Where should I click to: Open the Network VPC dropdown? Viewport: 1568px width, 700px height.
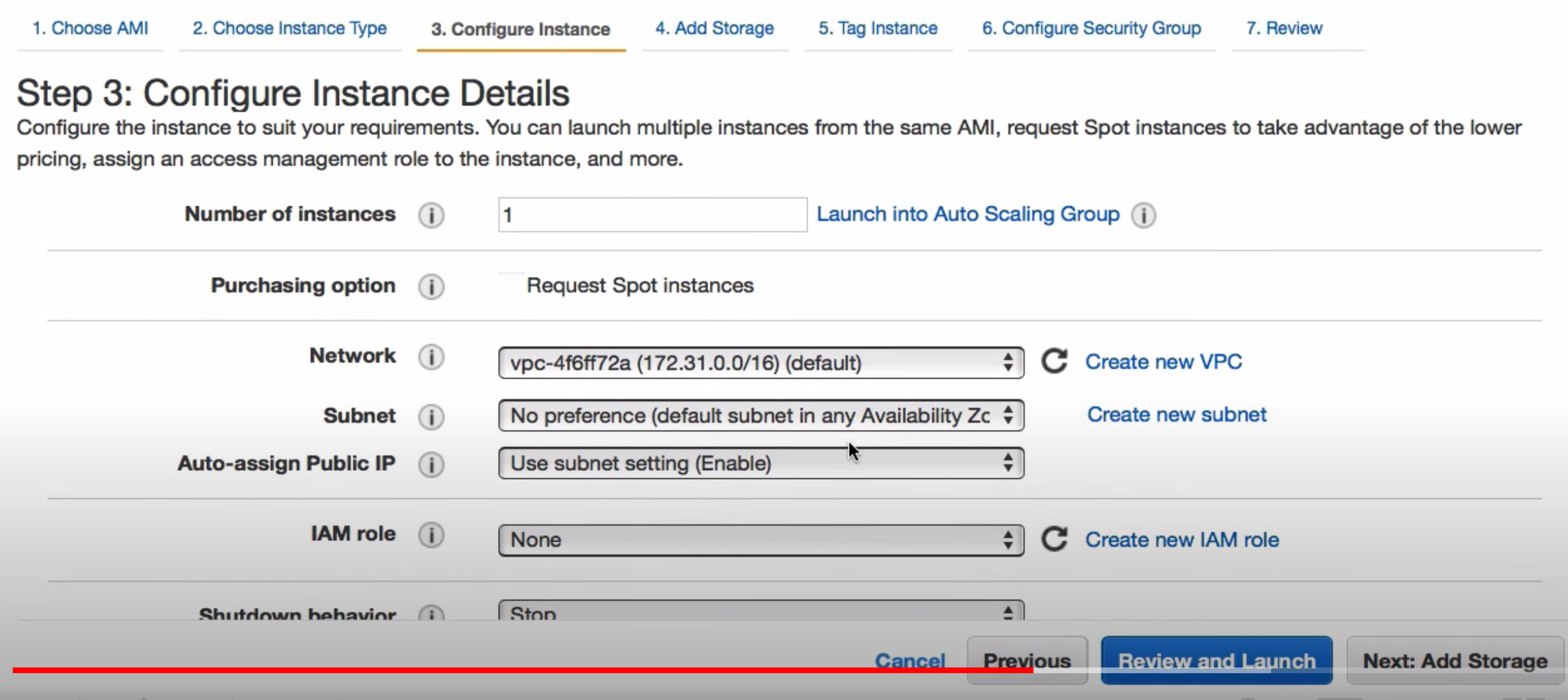point(761,363)
